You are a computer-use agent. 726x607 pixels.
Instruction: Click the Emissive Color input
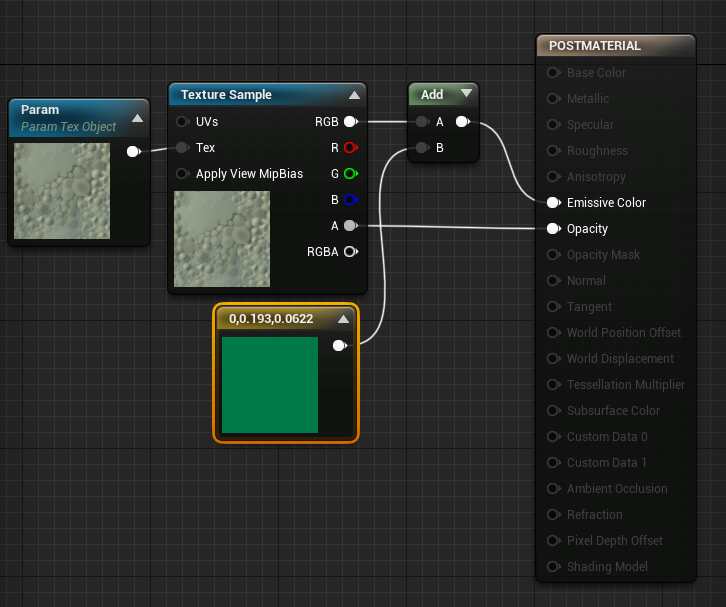pos(554,203)
